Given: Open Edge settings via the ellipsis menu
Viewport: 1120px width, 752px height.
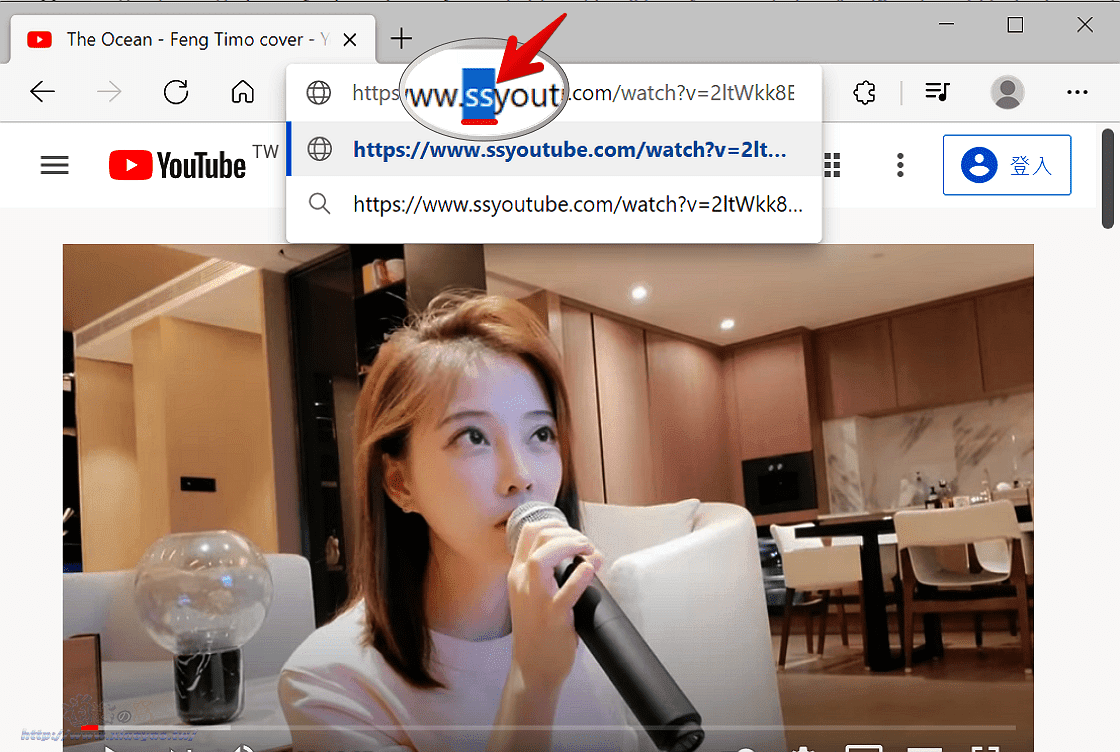Looking at the screenshot, I should coord(1077,92).
